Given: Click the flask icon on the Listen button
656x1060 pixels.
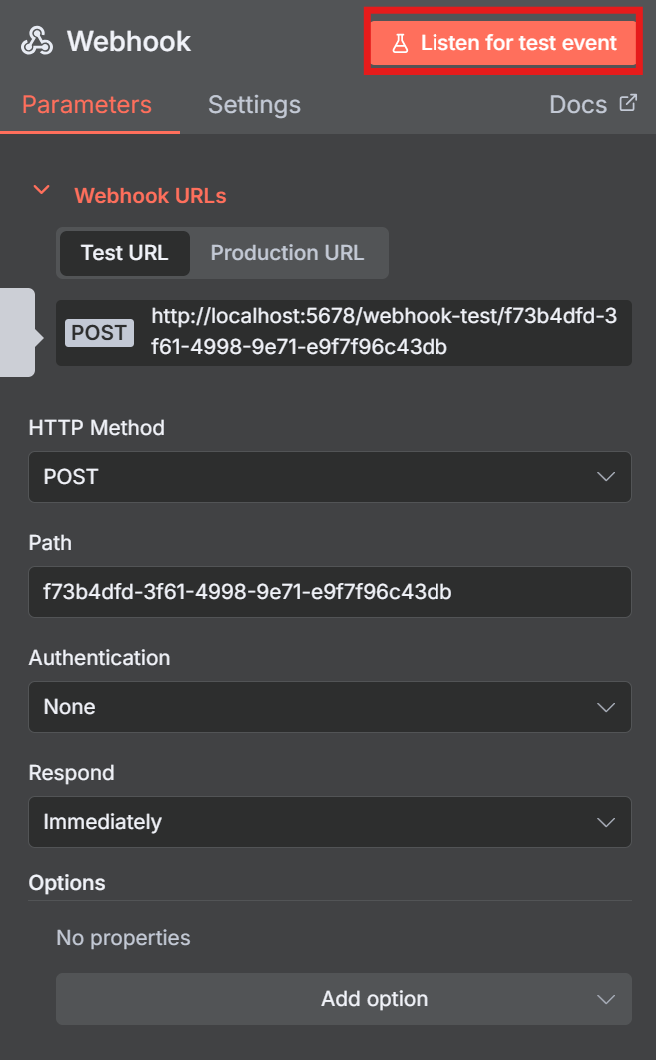Looking at the screenshot, I should [x=400, y=44].
